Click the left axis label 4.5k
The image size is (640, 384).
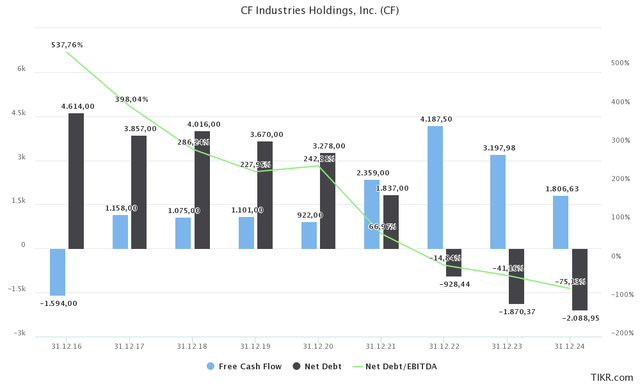(18, 113)
